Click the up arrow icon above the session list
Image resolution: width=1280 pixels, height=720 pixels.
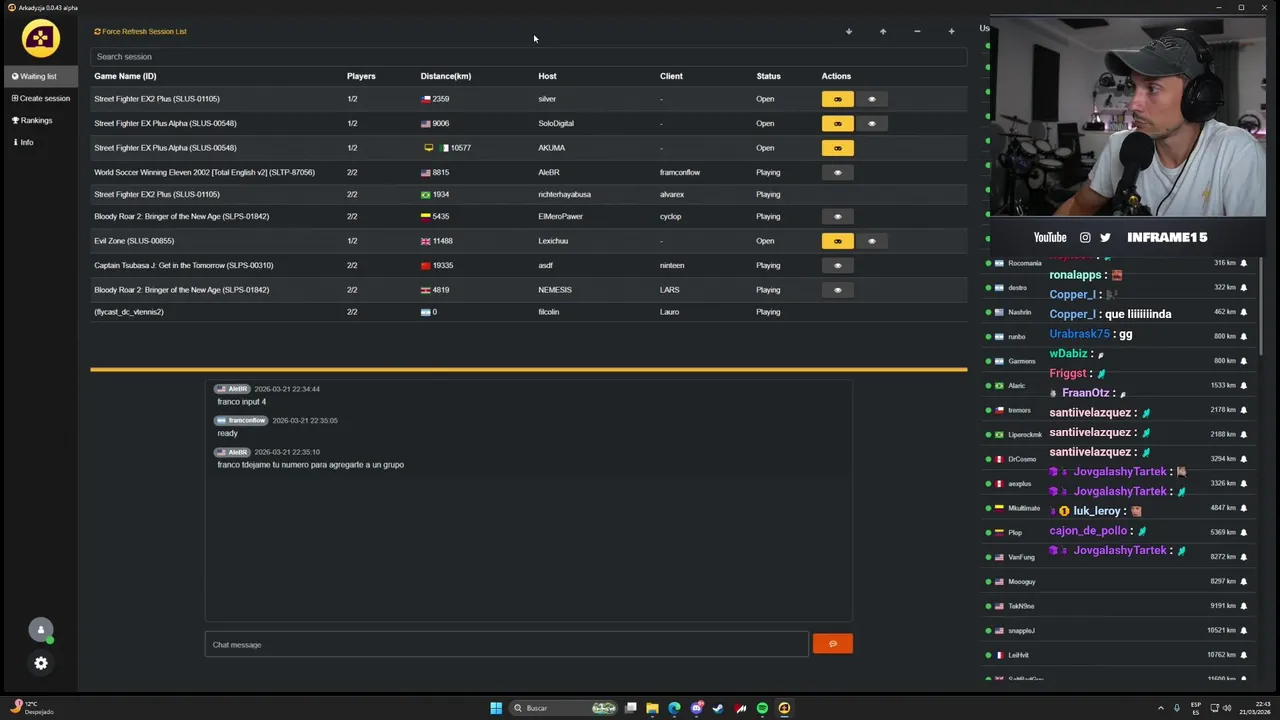click(883, 31)
